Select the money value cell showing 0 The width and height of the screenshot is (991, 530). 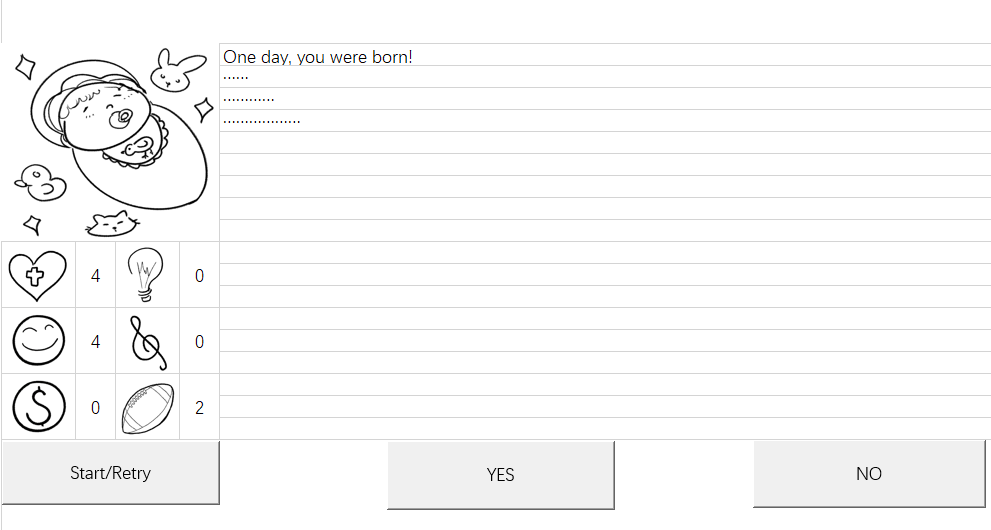[x=95, y=407]
